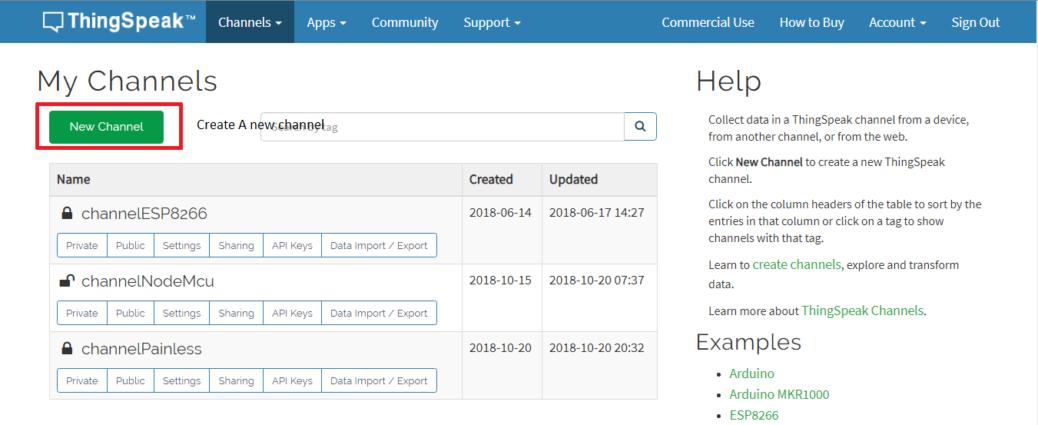Screen dimensions: 1038x425
Task: Sort channels by the Created column header
Action: pos(491,180)
